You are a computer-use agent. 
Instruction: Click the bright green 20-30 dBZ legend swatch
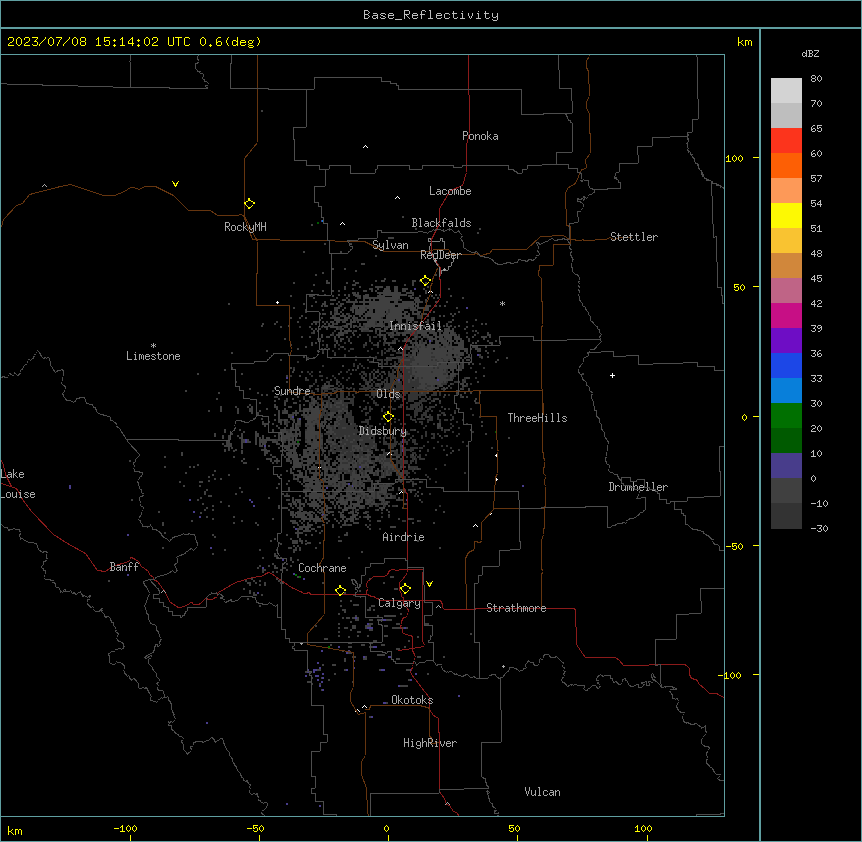point(786,416)
